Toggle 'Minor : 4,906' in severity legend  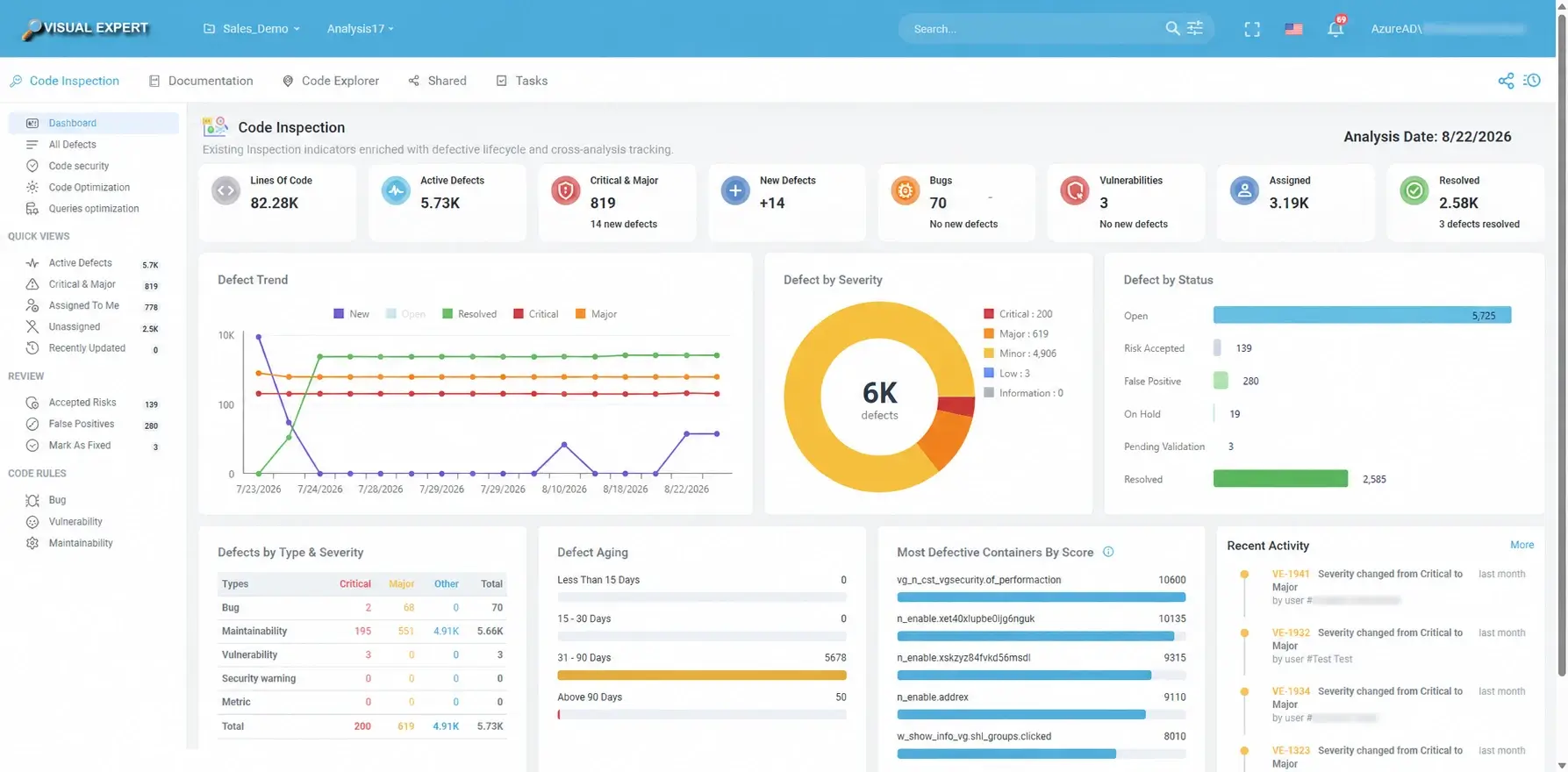[x=1020, y=354]
